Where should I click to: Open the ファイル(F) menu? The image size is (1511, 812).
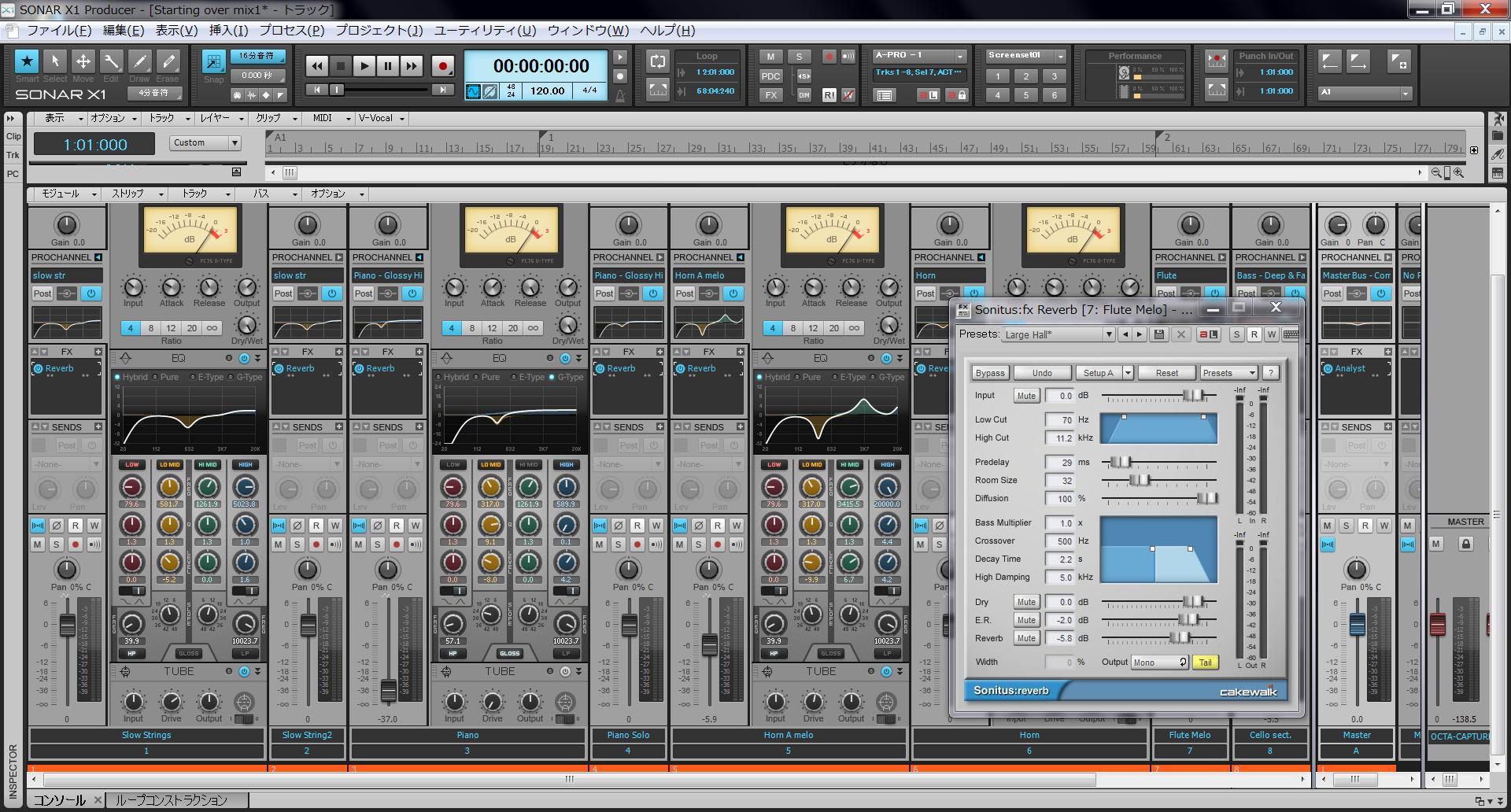(x=59, y=31)
